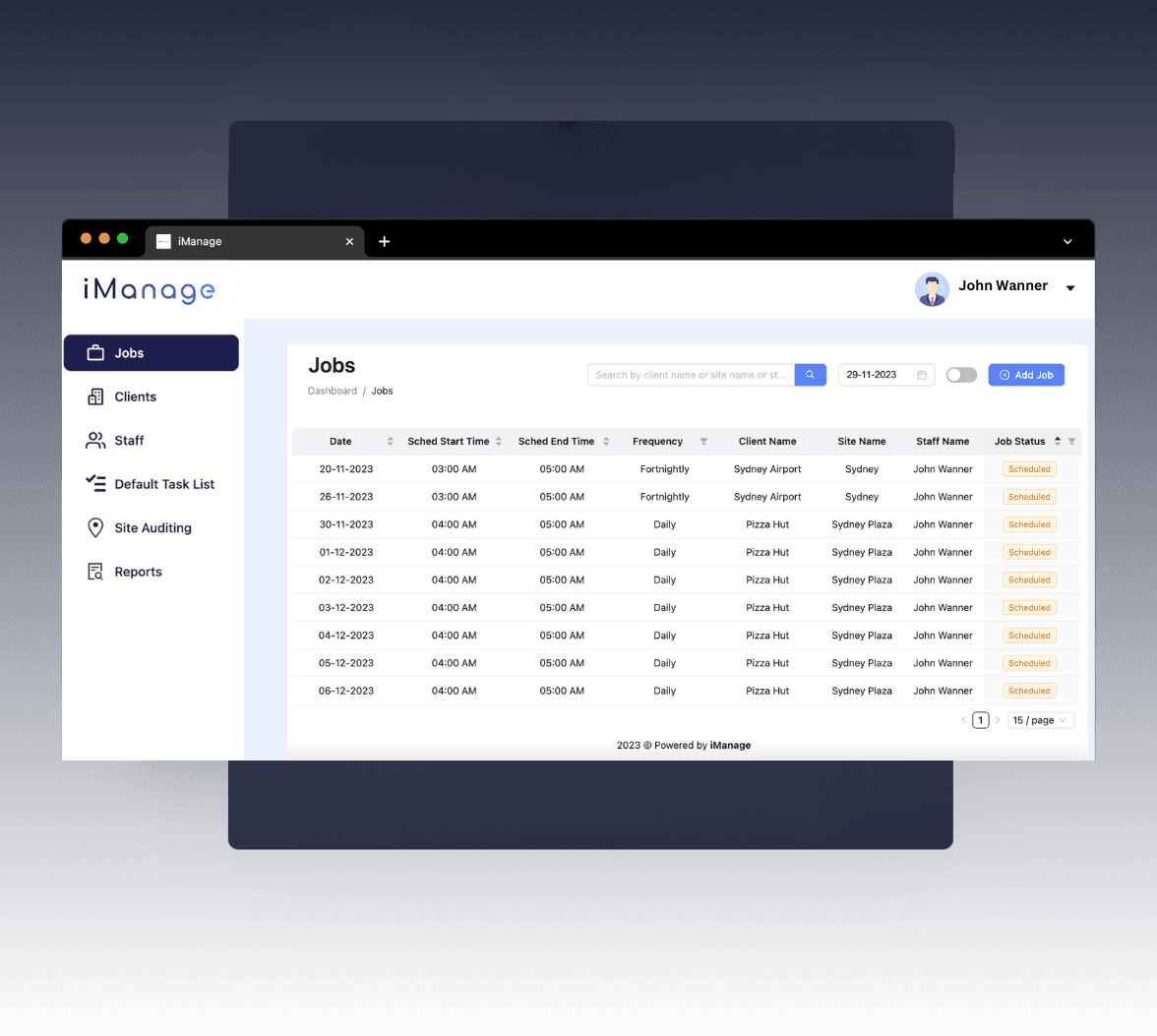1157x1036 pixels.
Task: Click the Add Job button
Action: click(x=1026, y=375)
